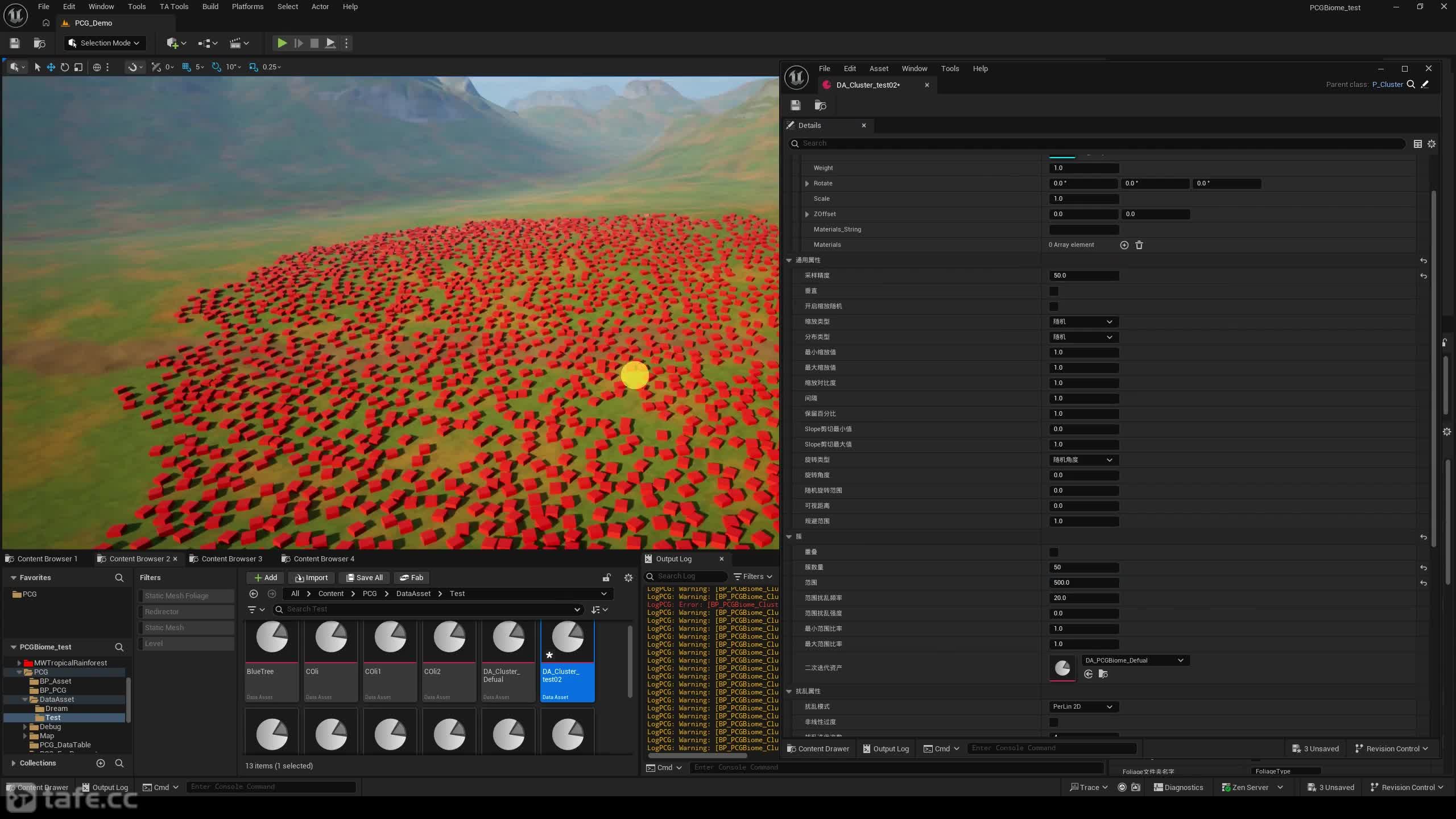This screenshot has width=1456, height=819.
Task: Click the Use Selected asset arrow under 二次迭代资产
Action: click(x=1088, y=674)
